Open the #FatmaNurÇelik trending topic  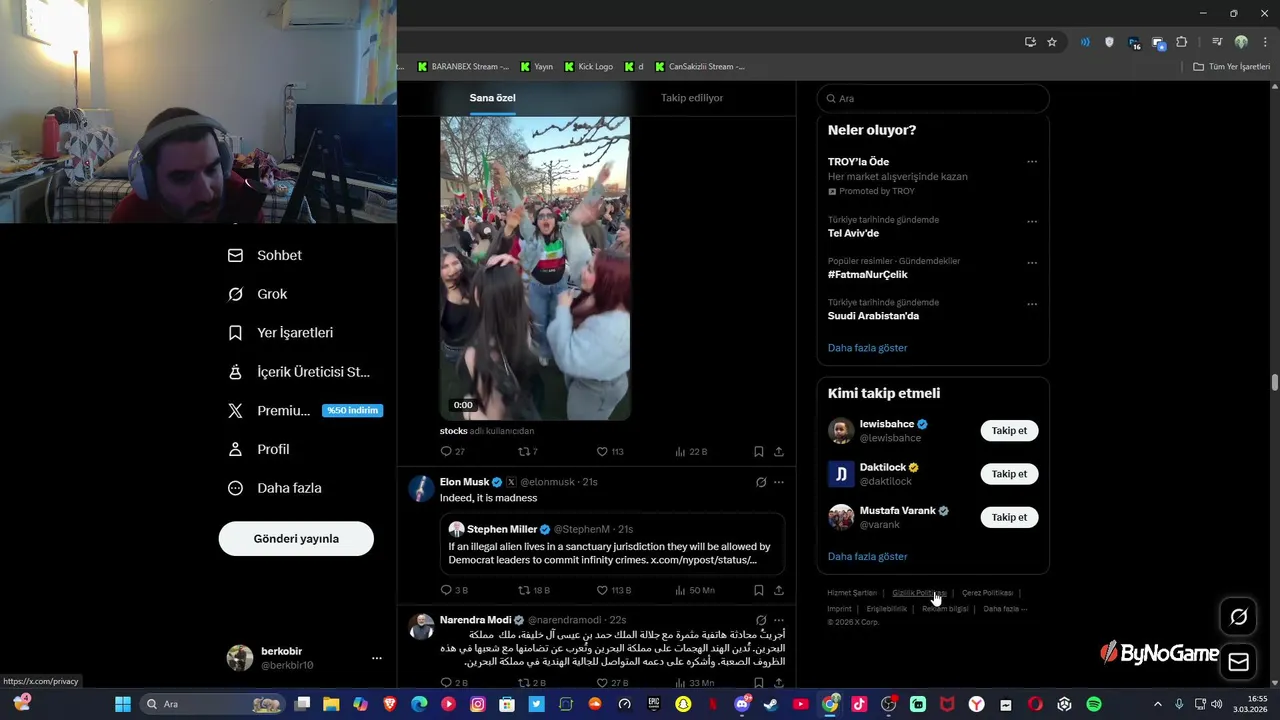[868, 275]
